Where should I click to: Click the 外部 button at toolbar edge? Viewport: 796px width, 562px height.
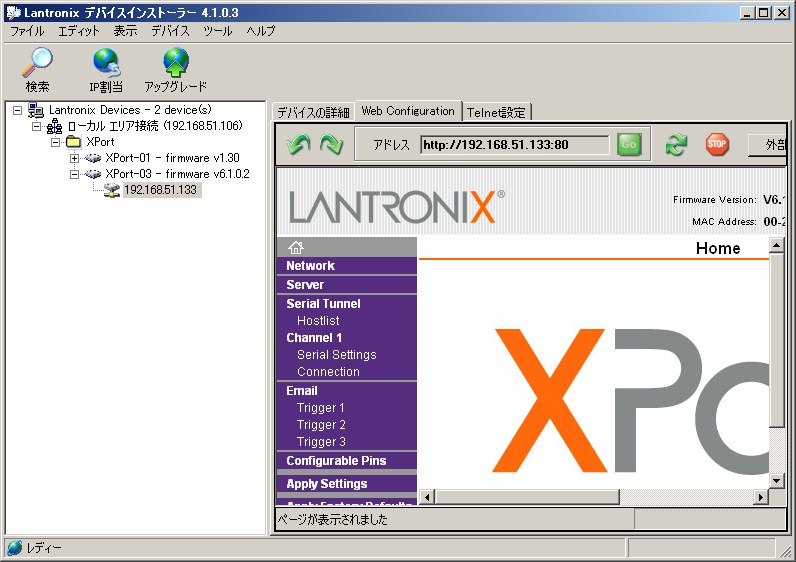767,145
